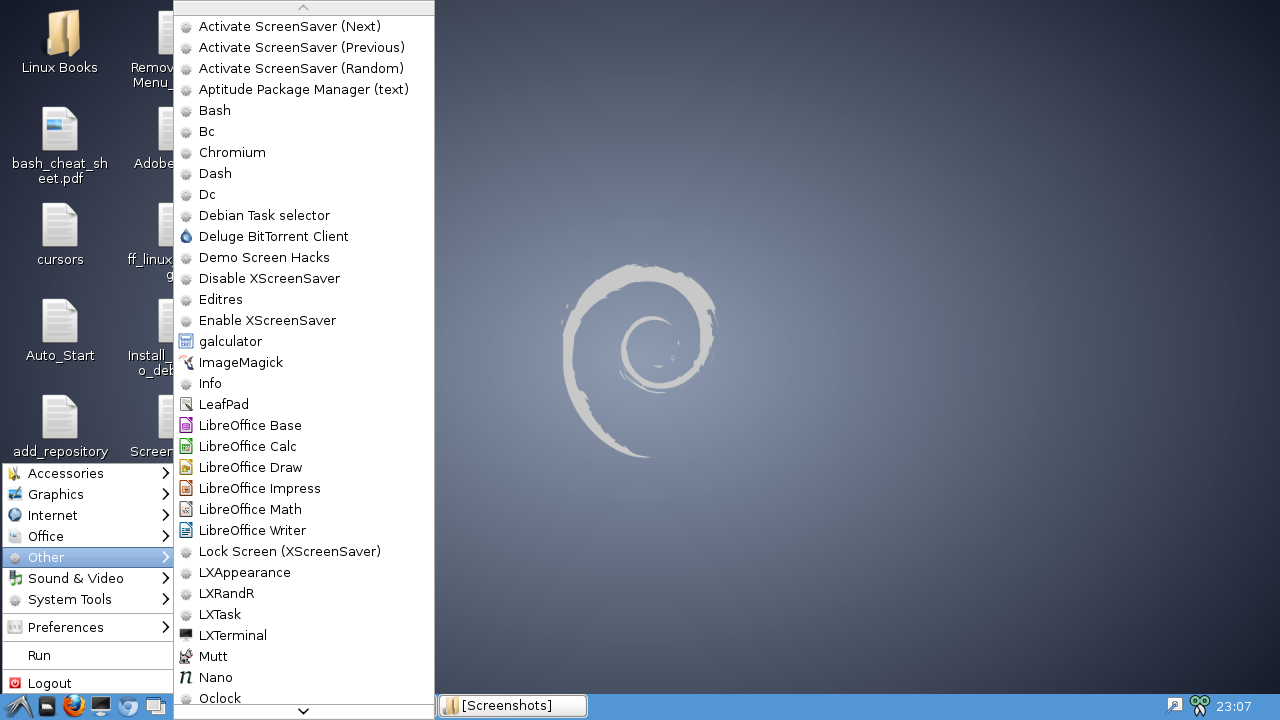Open LeafPad text editor
This screenshot has height=720, width=1280.
(x=304, y=405)
